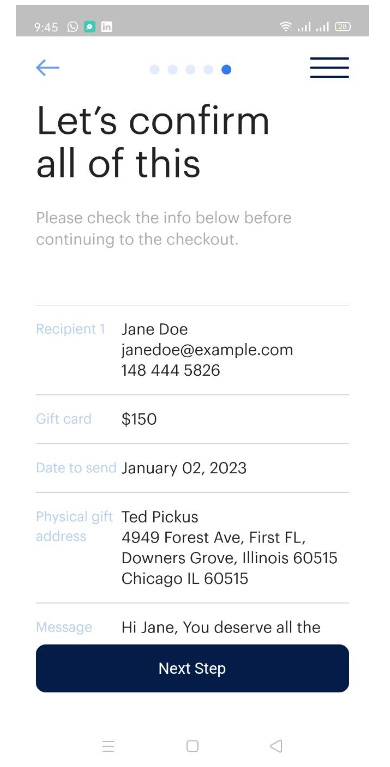Select the $150 gift card row
This screenshot has width=390, height=767.
tap(192, 419)
